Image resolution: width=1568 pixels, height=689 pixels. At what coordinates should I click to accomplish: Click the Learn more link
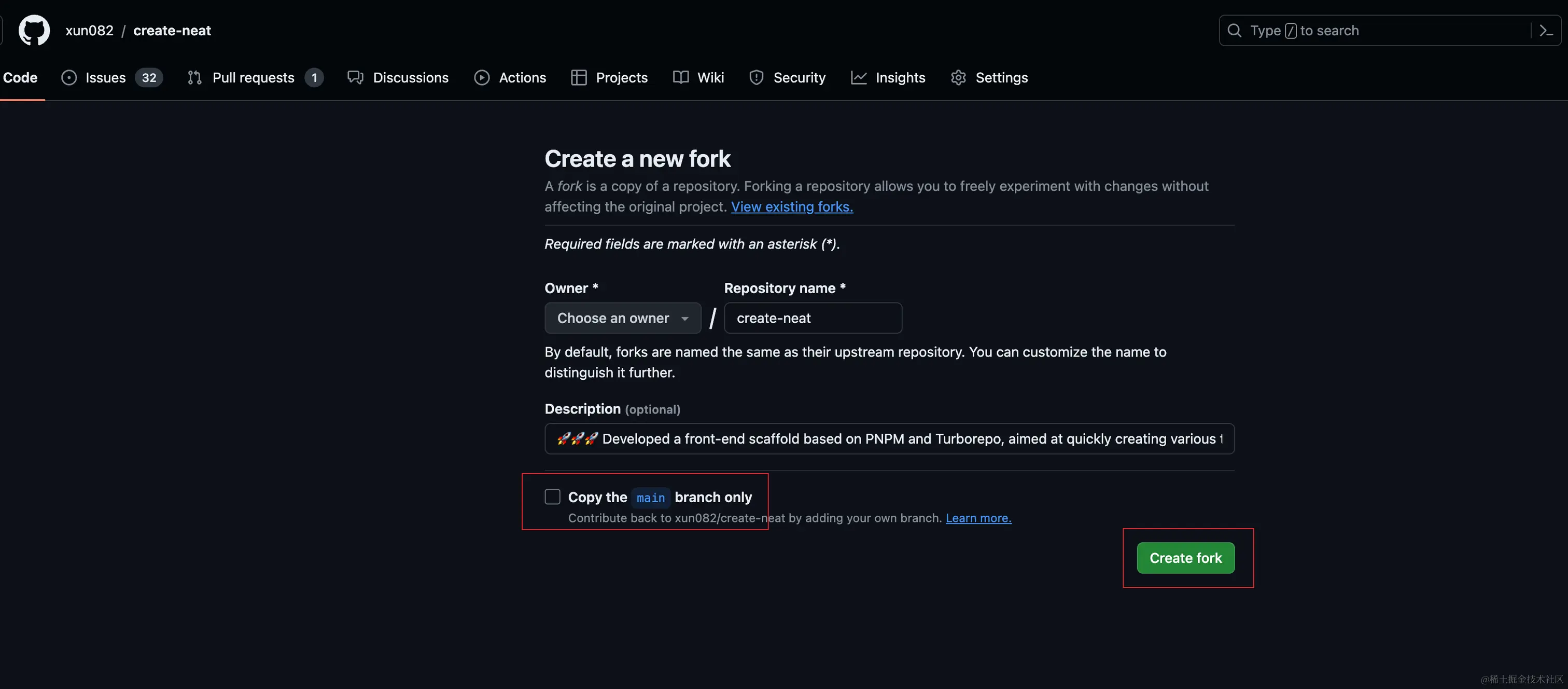tap(978, 518)
